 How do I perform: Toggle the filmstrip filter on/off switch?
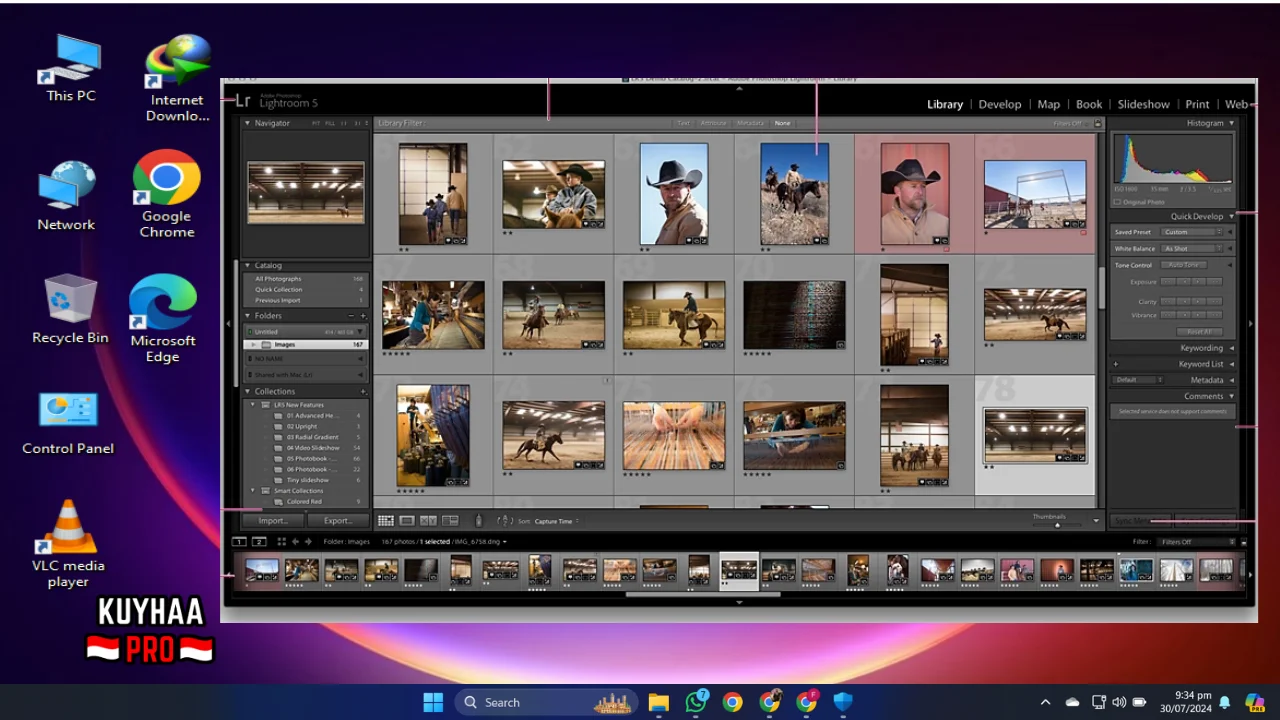click(1243, 541)
